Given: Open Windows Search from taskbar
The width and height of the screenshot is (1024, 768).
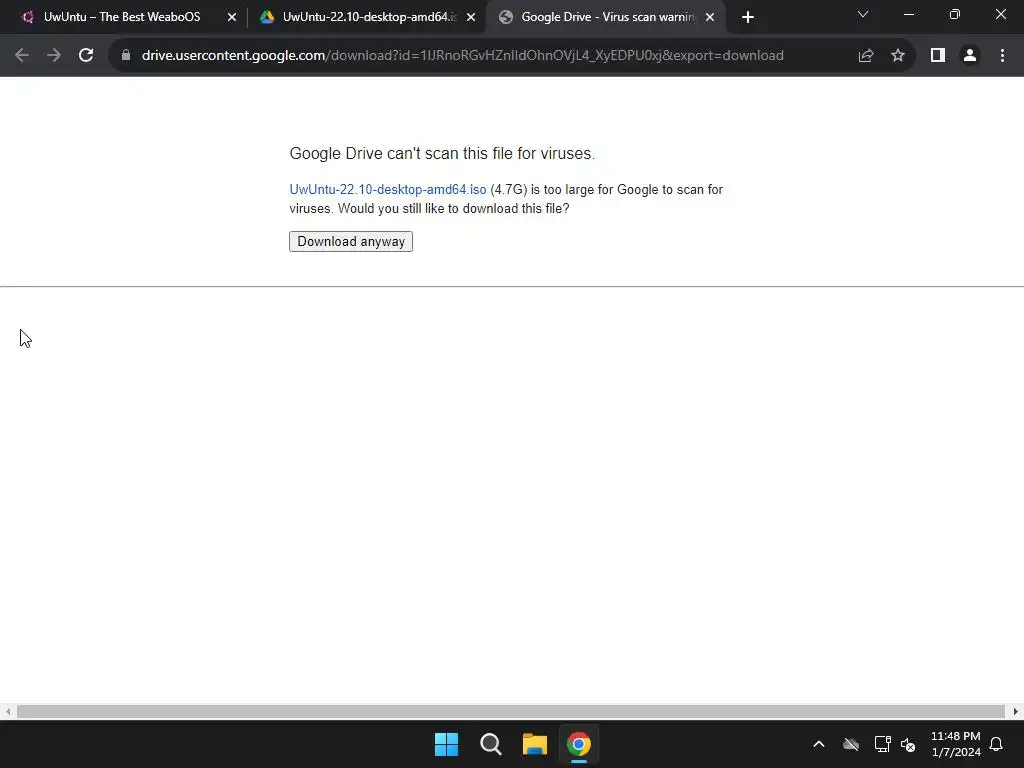Looking at the screenshot, I should pyautogui.click(x=490, y=744).
